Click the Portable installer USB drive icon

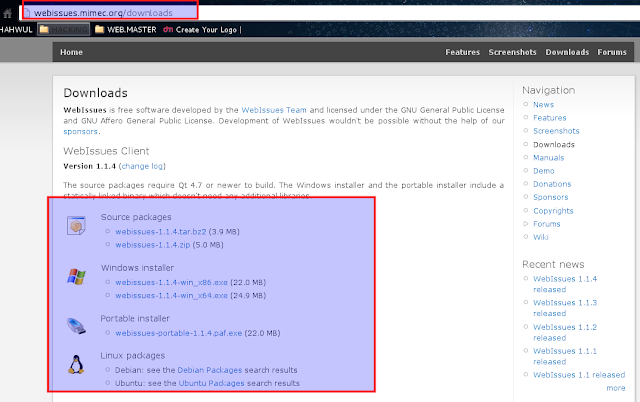(x=76, y=326)
